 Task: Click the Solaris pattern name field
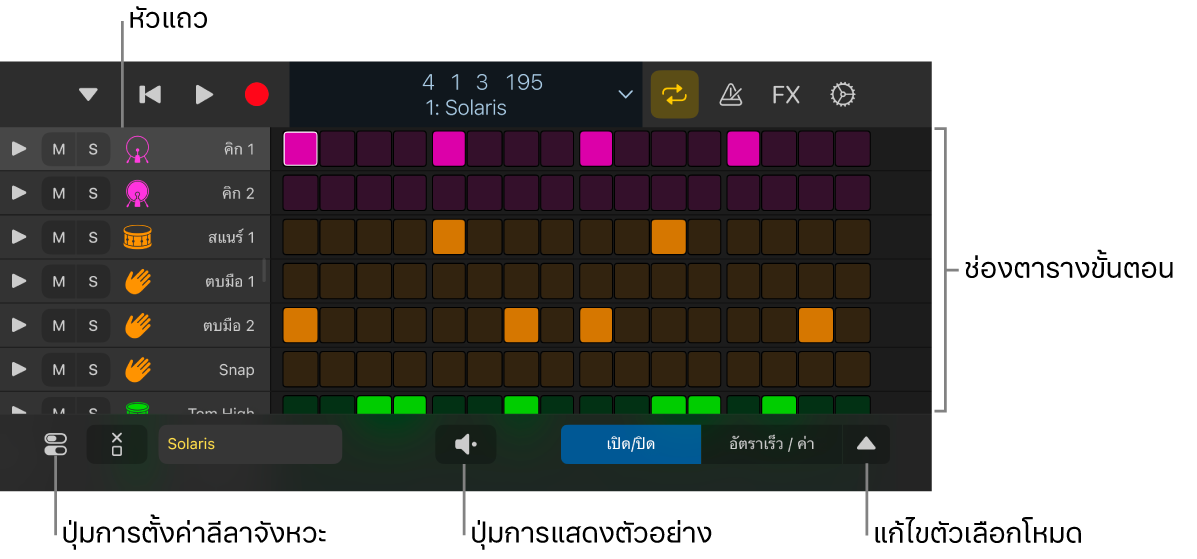coord(250,445)
